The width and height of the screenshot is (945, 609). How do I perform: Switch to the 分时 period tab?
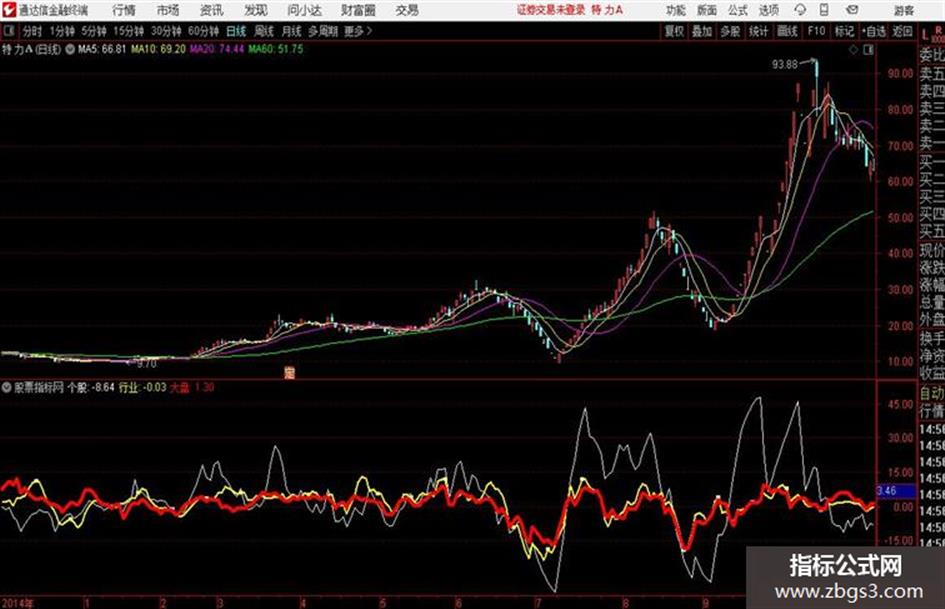coord(32,31)
